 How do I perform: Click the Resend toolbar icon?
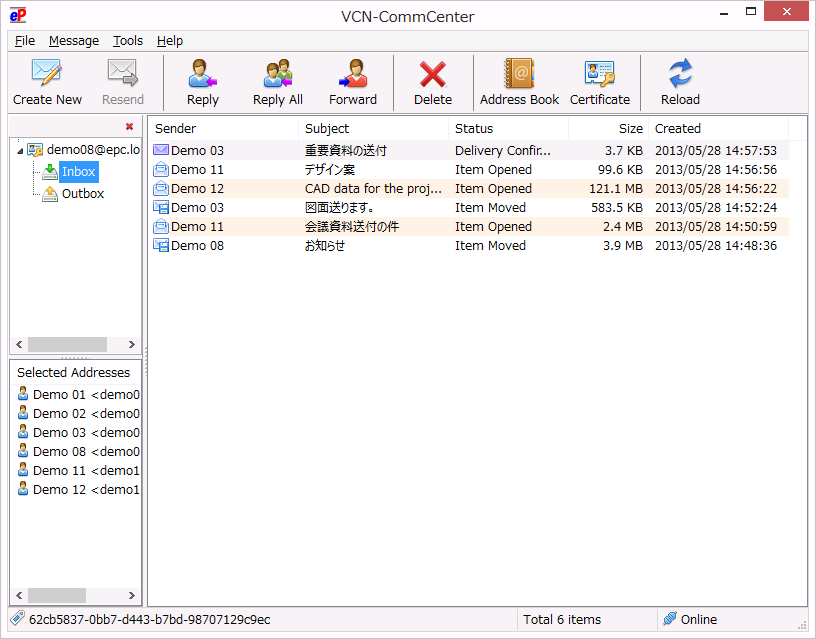coord(122,73)
